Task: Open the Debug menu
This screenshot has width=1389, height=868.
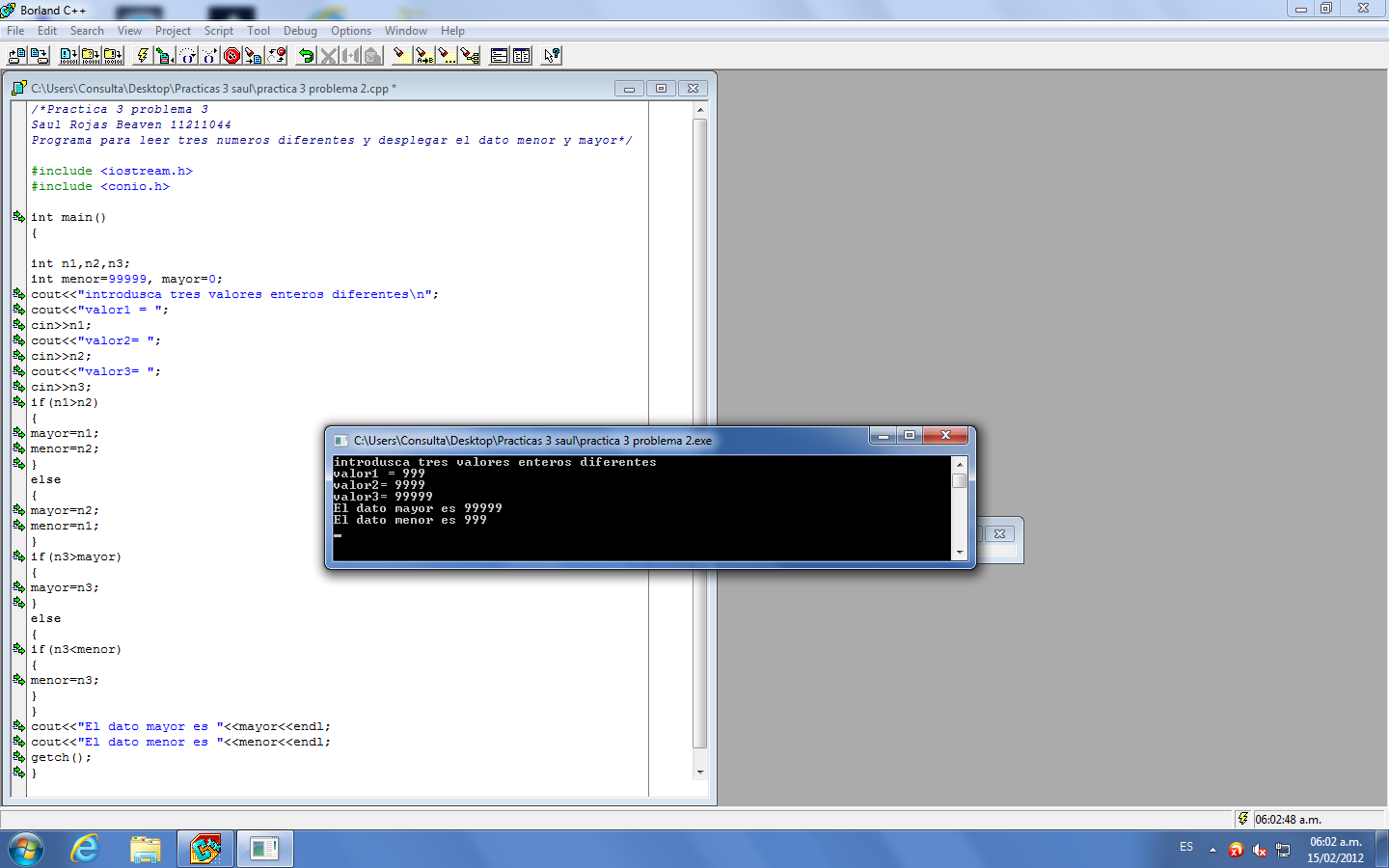Action: point(300,30)
